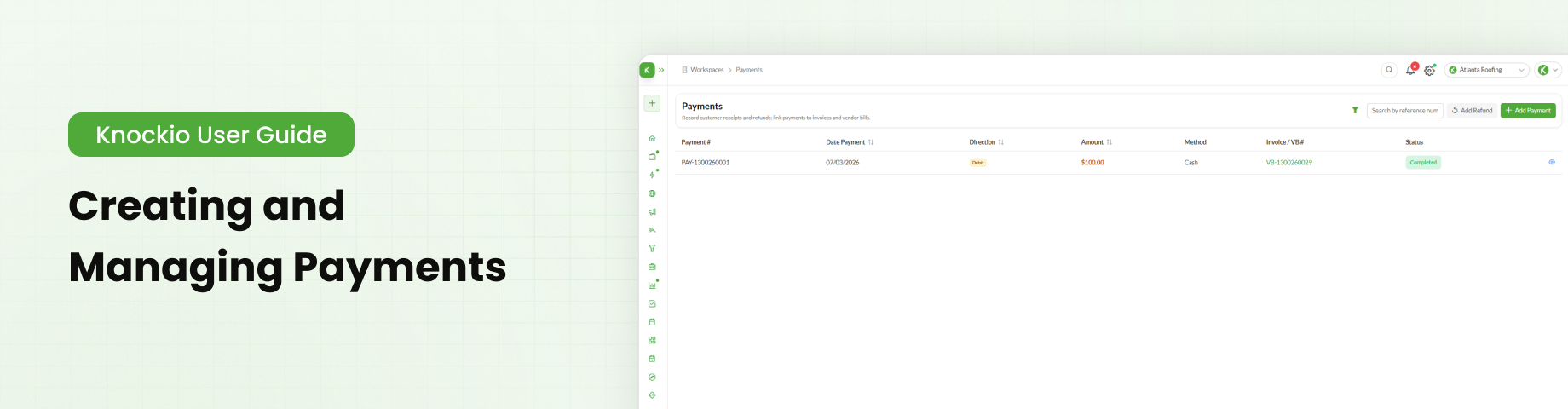
Task: Sort by the Amount column arrows
Action: [1109, 142]
